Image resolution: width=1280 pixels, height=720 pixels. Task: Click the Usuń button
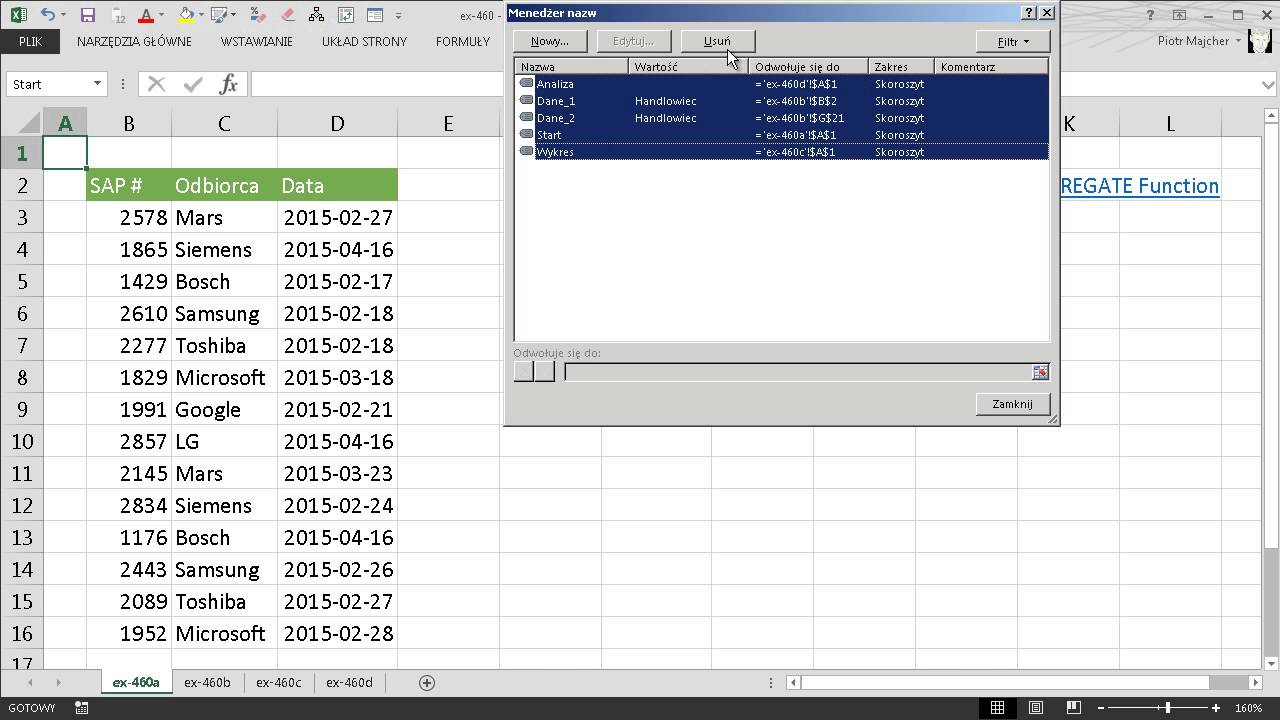pos(717,41)
